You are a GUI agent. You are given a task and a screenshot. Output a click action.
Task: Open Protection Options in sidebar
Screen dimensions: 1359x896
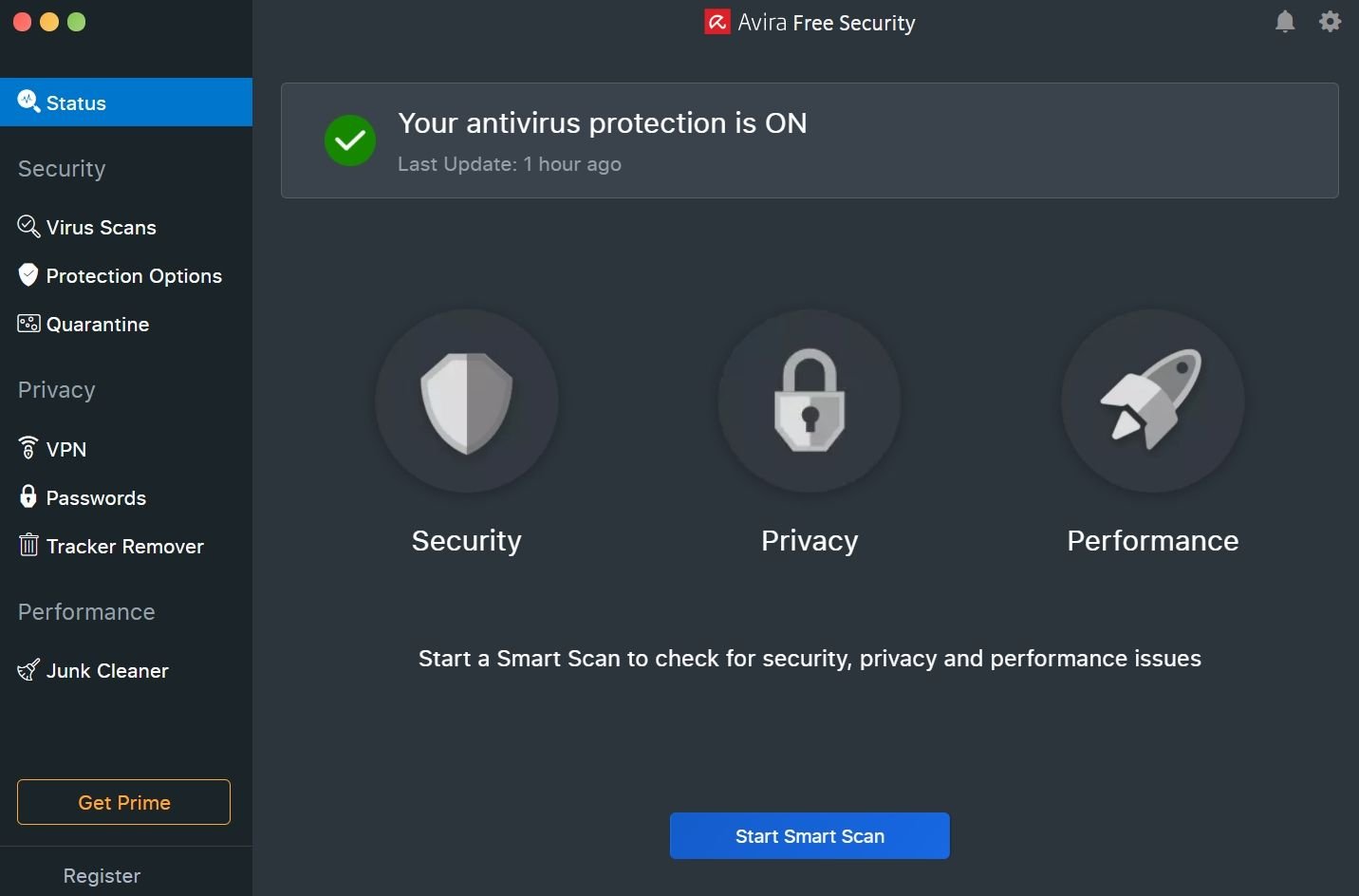[133, 276]
